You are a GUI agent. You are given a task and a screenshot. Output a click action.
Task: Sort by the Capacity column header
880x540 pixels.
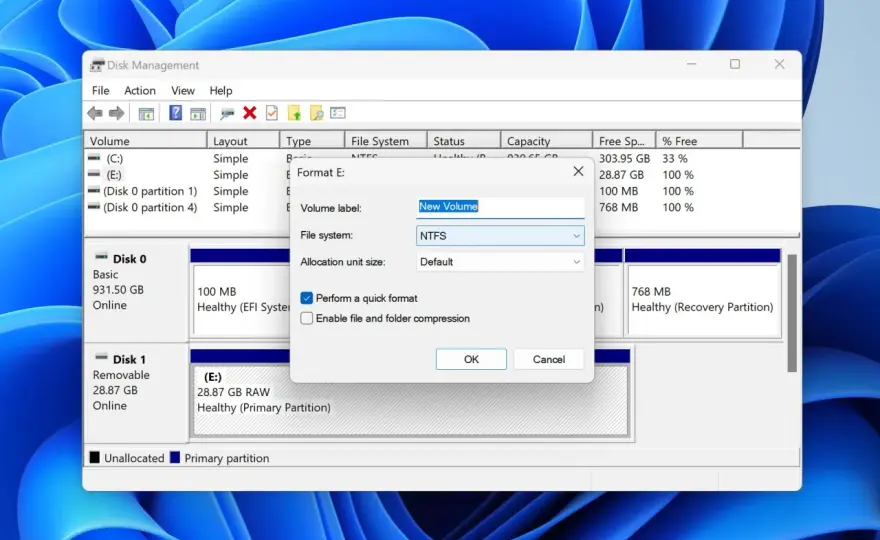tap(546, 141)
